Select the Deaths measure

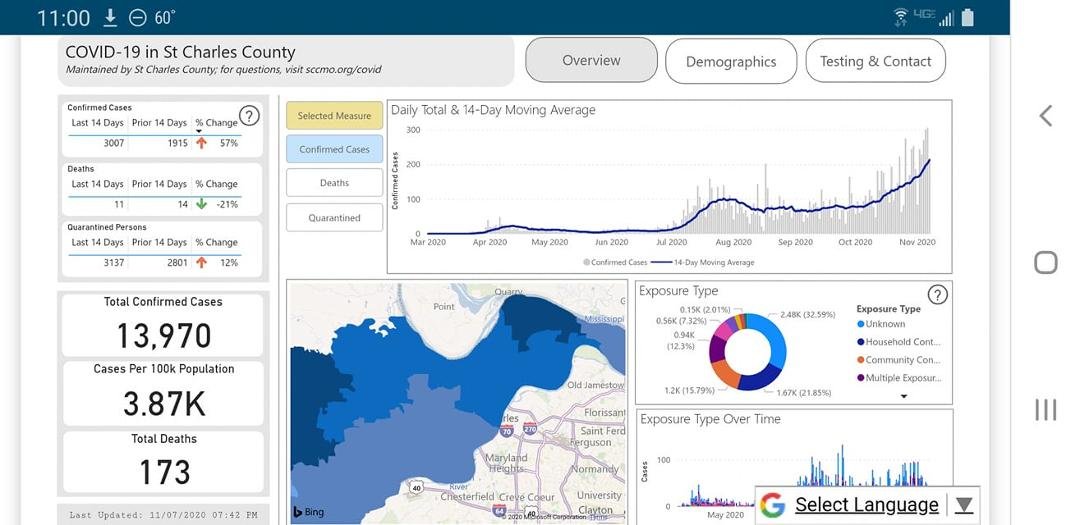point(334,183)
